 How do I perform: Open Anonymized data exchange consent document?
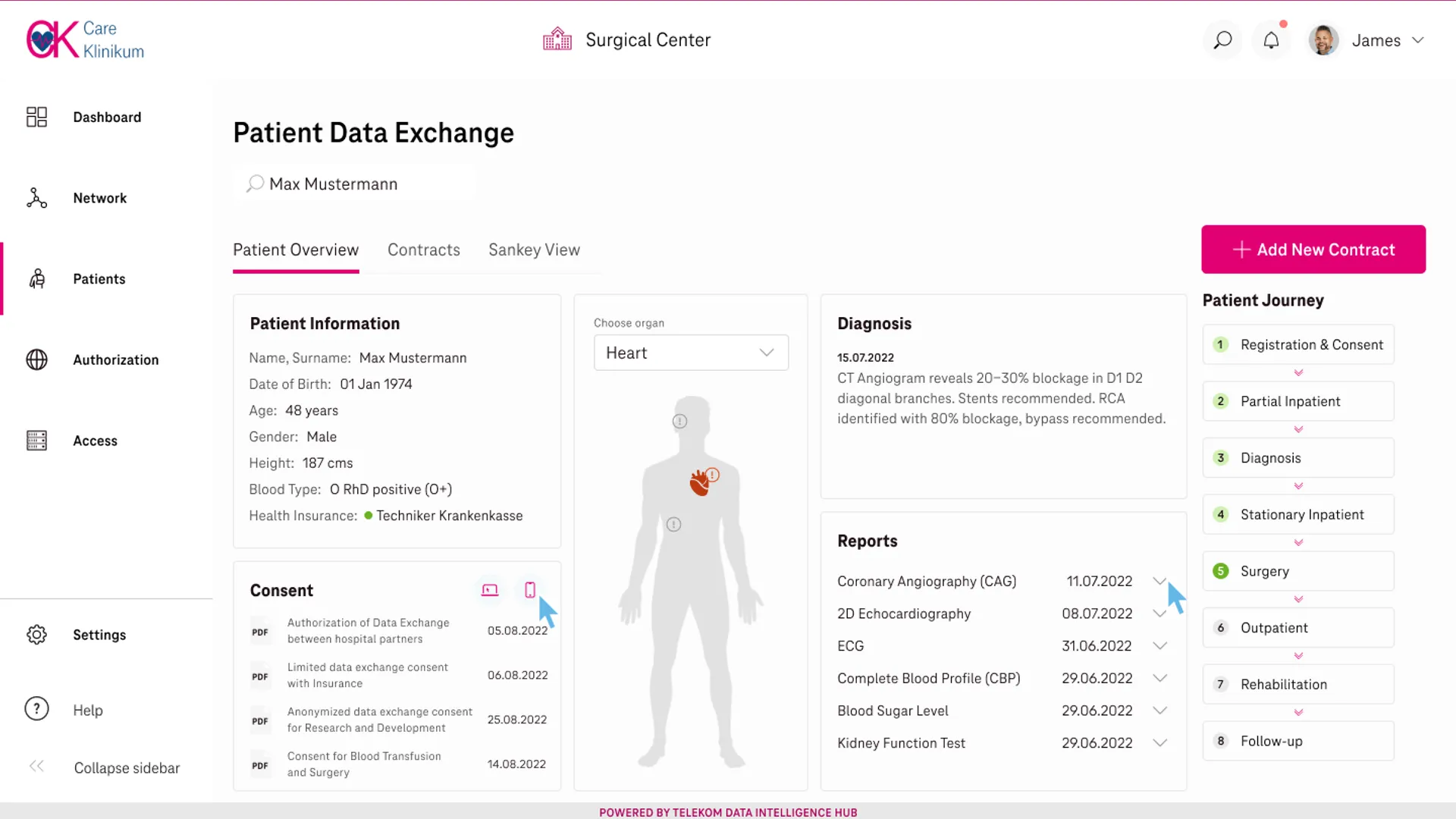(x=379, y=720)
